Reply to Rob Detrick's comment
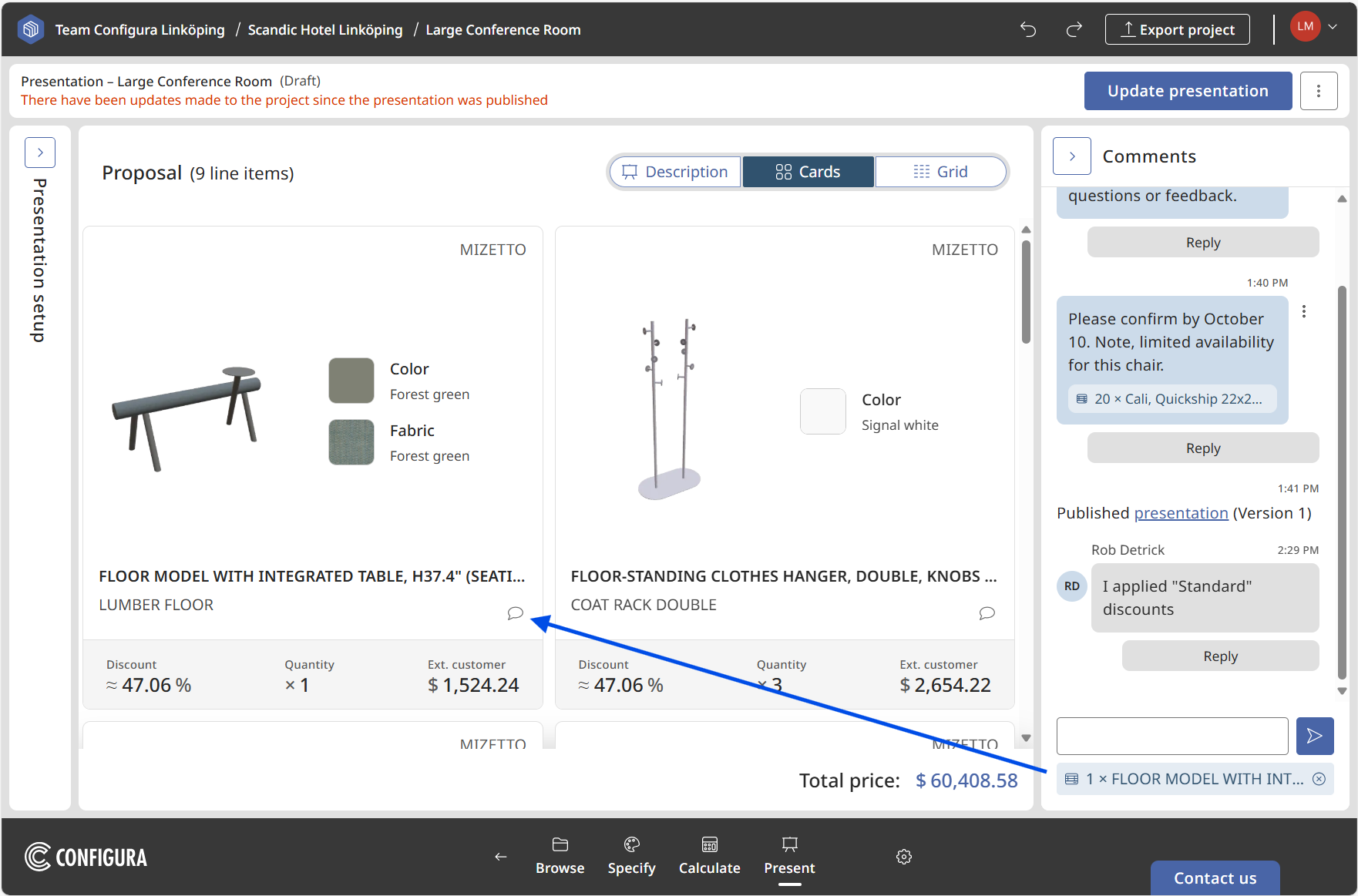This screenshot has height=896, width=1358. pos(1221,656)
